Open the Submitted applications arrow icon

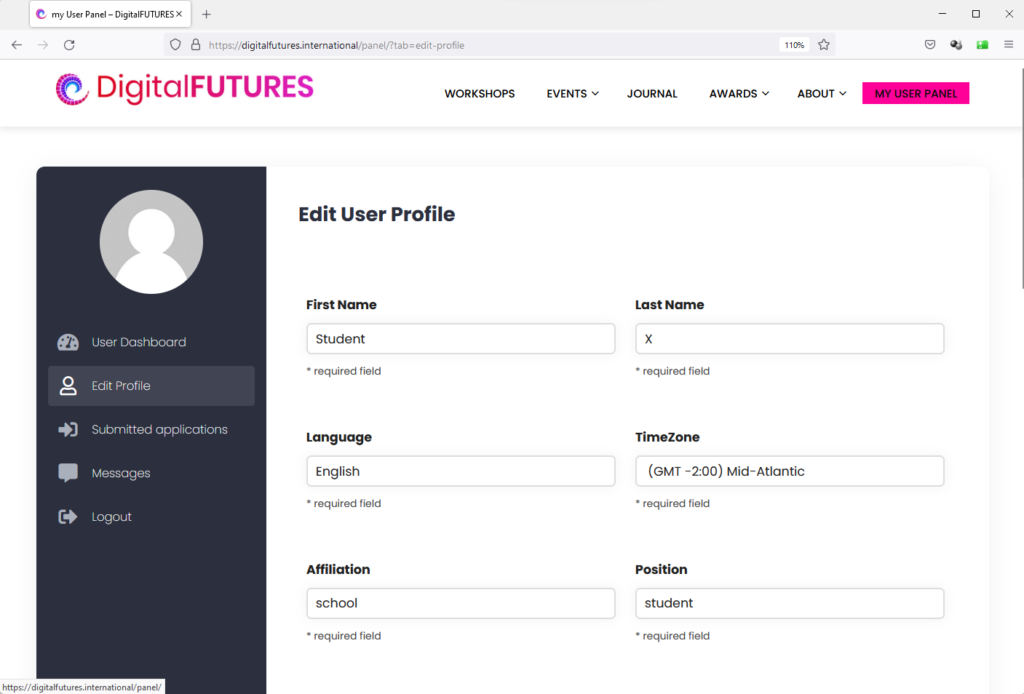coord(68,430)
